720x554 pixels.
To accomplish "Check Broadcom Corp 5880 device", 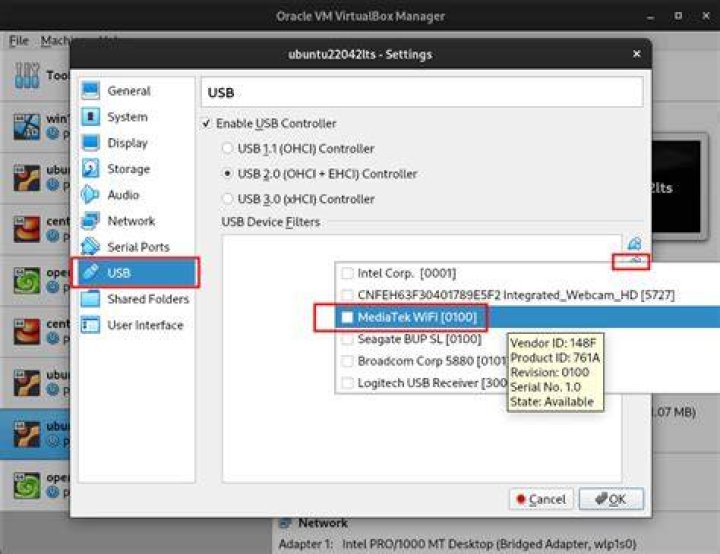I will (x=347, y=361).
